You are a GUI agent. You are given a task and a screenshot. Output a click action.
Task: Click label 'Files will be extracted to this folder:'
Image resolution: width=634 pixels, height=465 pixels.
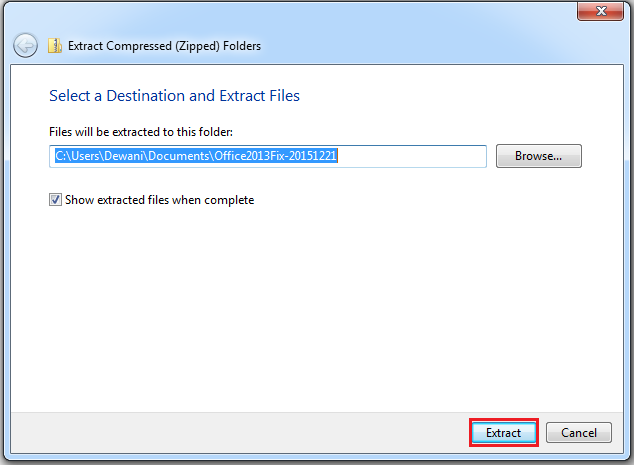click(x=141, y=132)
